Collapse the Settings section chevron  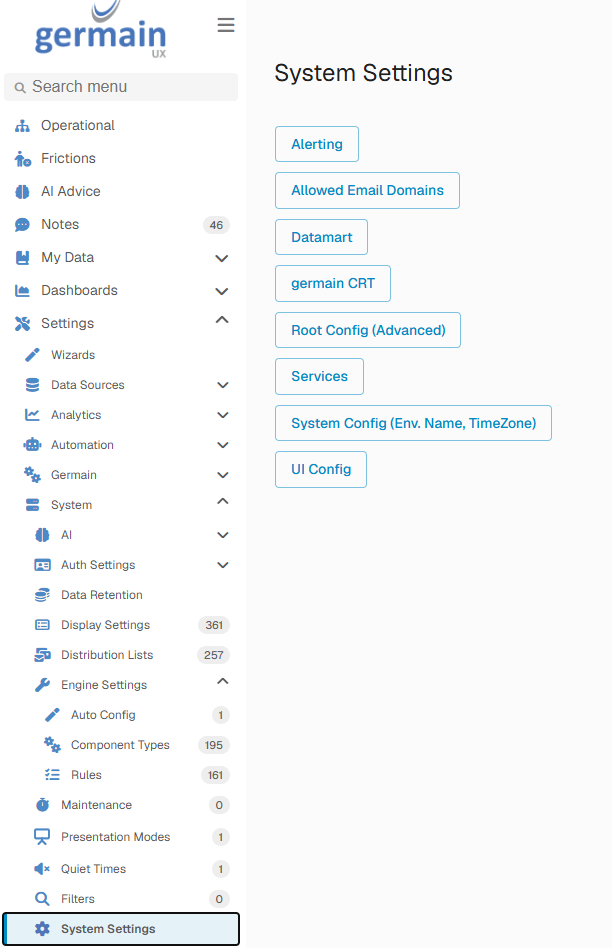coord(222,320)
